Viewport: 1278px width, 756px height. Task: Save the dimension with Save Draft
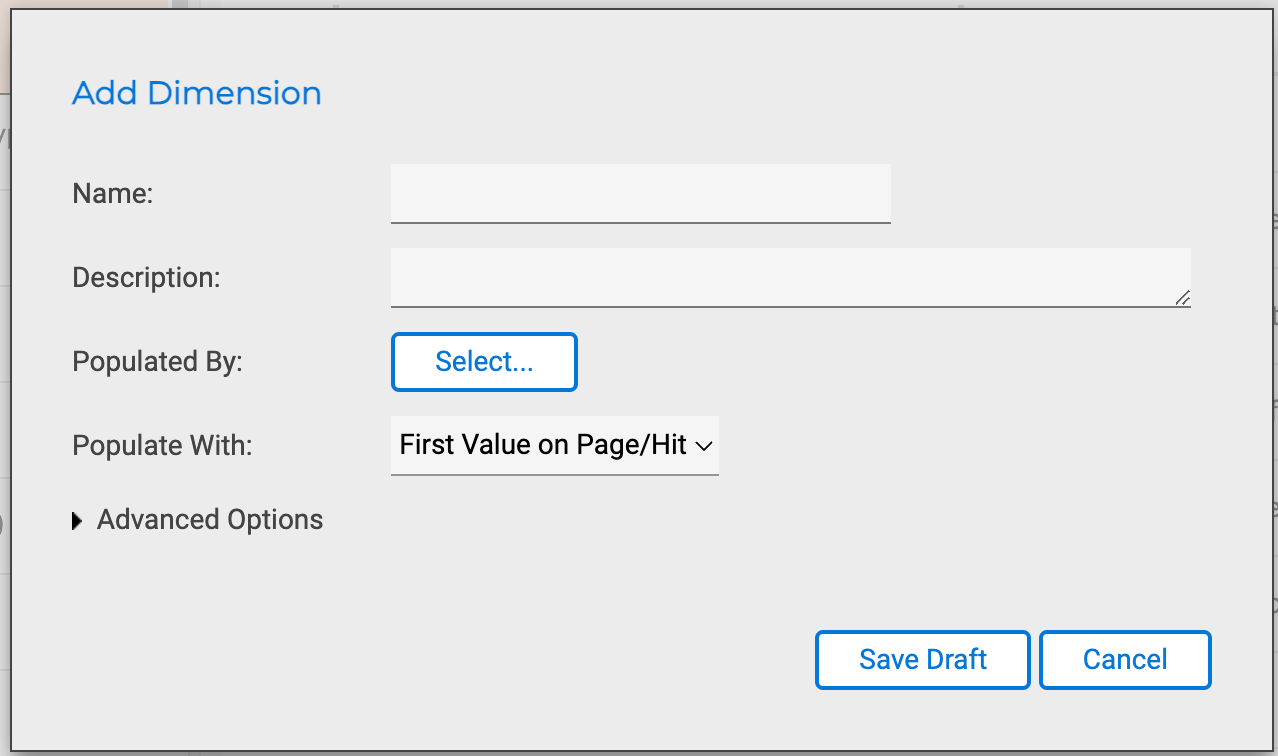(x=922, y=660)
